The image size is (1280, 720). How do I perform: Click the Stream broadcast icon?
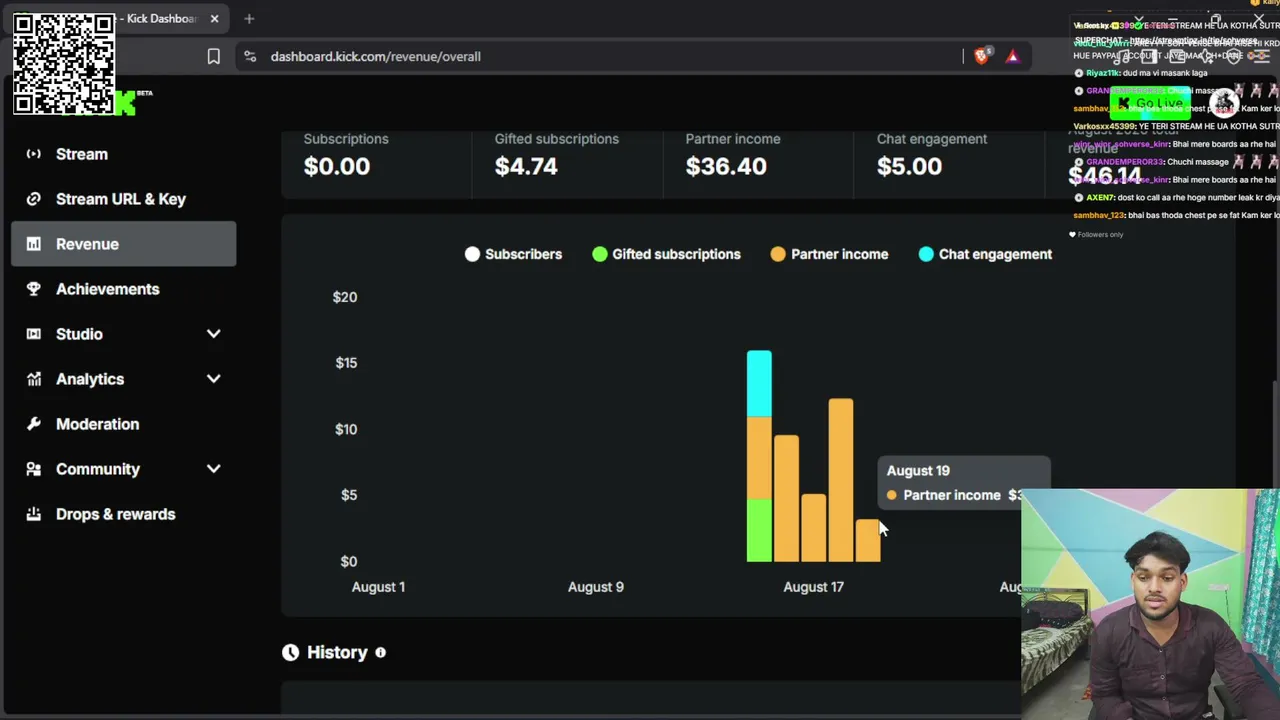34,154
